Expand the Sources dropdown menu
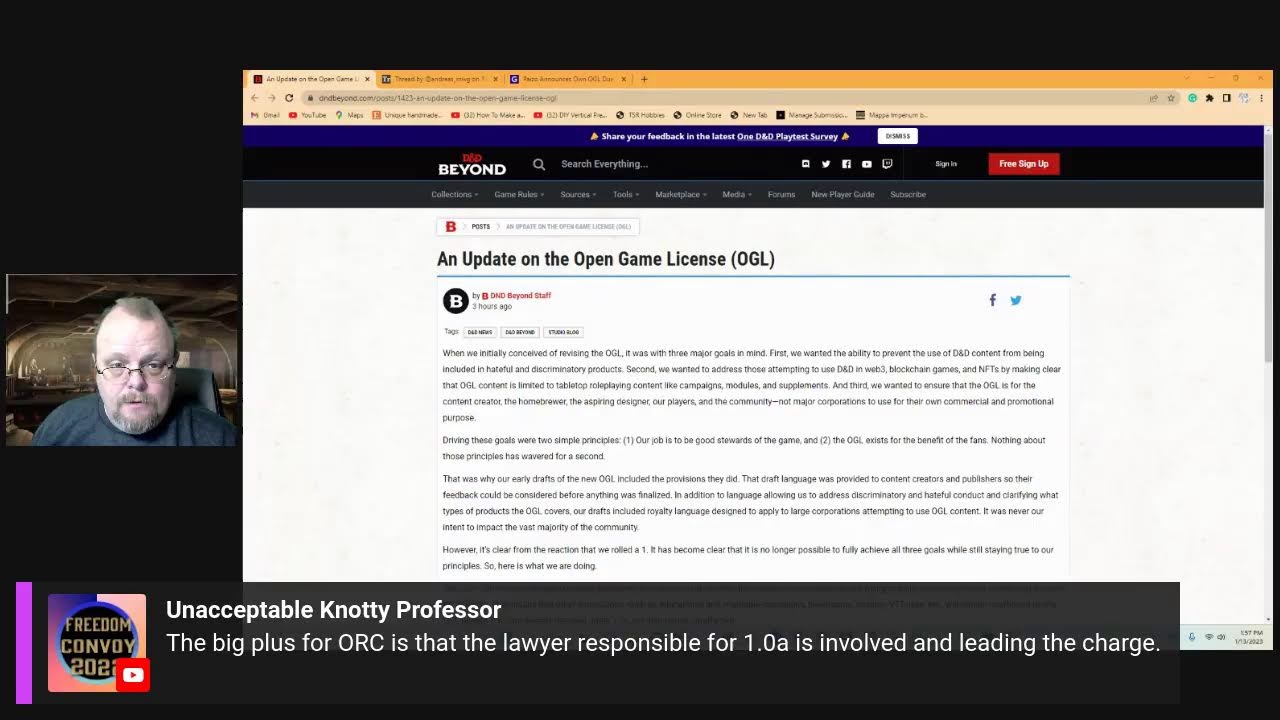Image resolution: width=1280 pixels, height=720 pixels. point(578,194)
